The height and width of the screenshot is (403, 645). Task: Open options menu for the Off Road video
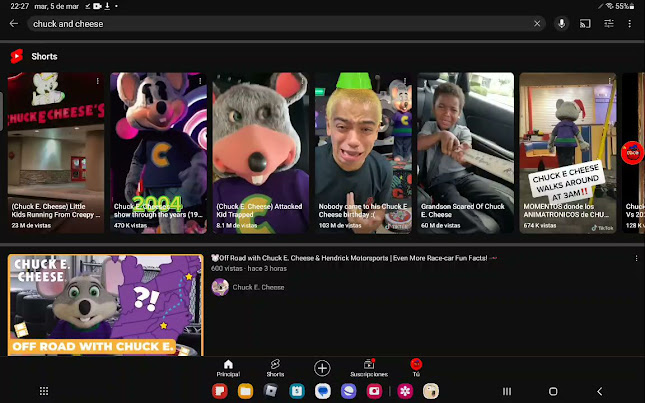click(x=636, y=258)
